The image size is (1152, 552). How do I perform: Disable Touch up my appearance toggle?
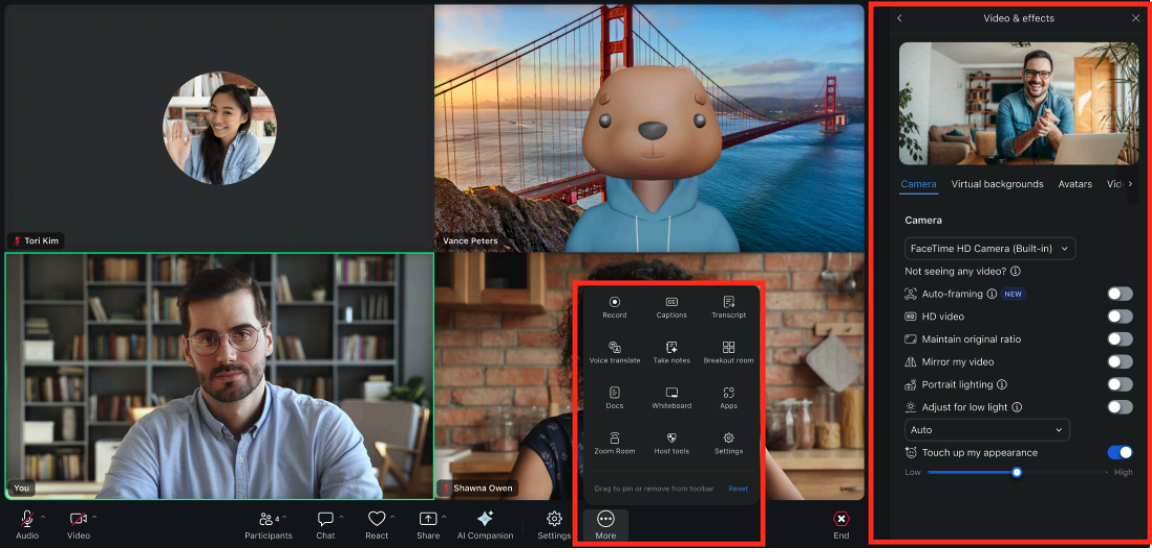(1120, 453)
